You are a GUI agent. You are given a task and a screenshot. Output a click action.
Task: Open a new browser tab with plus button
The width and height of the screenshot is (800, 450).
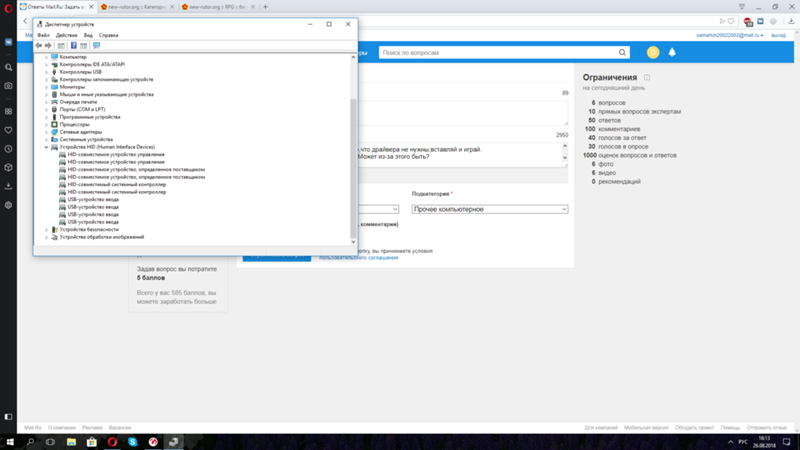[265, 7]
